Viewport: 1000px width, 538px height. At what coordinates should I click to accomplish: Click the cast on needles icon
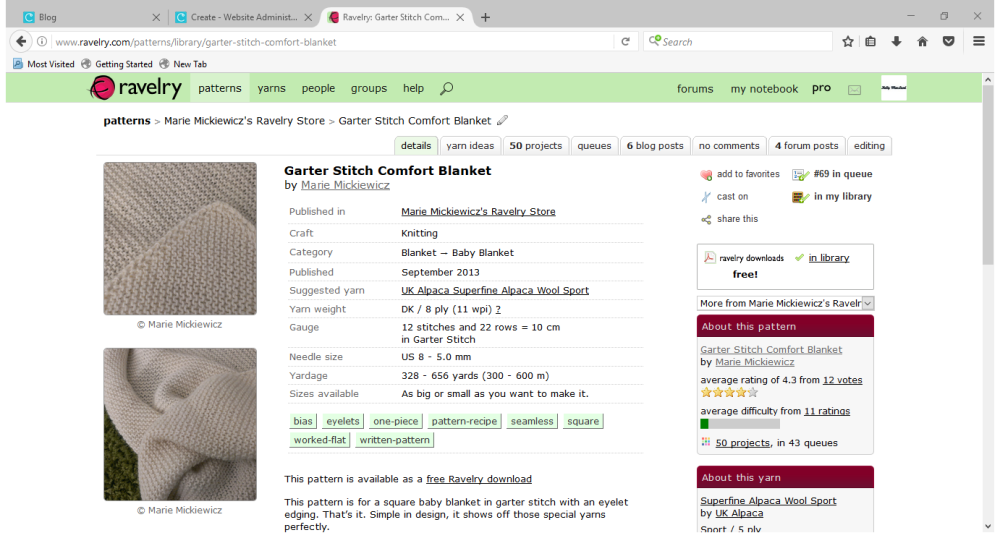pos(706,197)
